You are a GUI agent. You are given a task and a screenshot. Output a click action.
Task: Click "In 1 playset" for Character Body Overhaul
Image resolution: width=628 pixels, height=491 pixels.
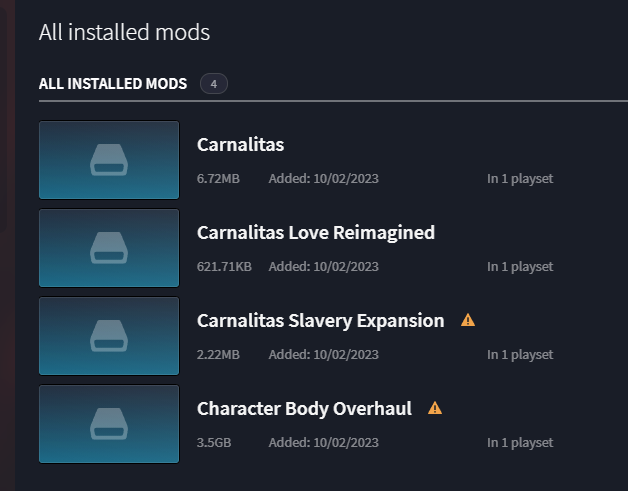pyautogui.click(x=520, y=443)
